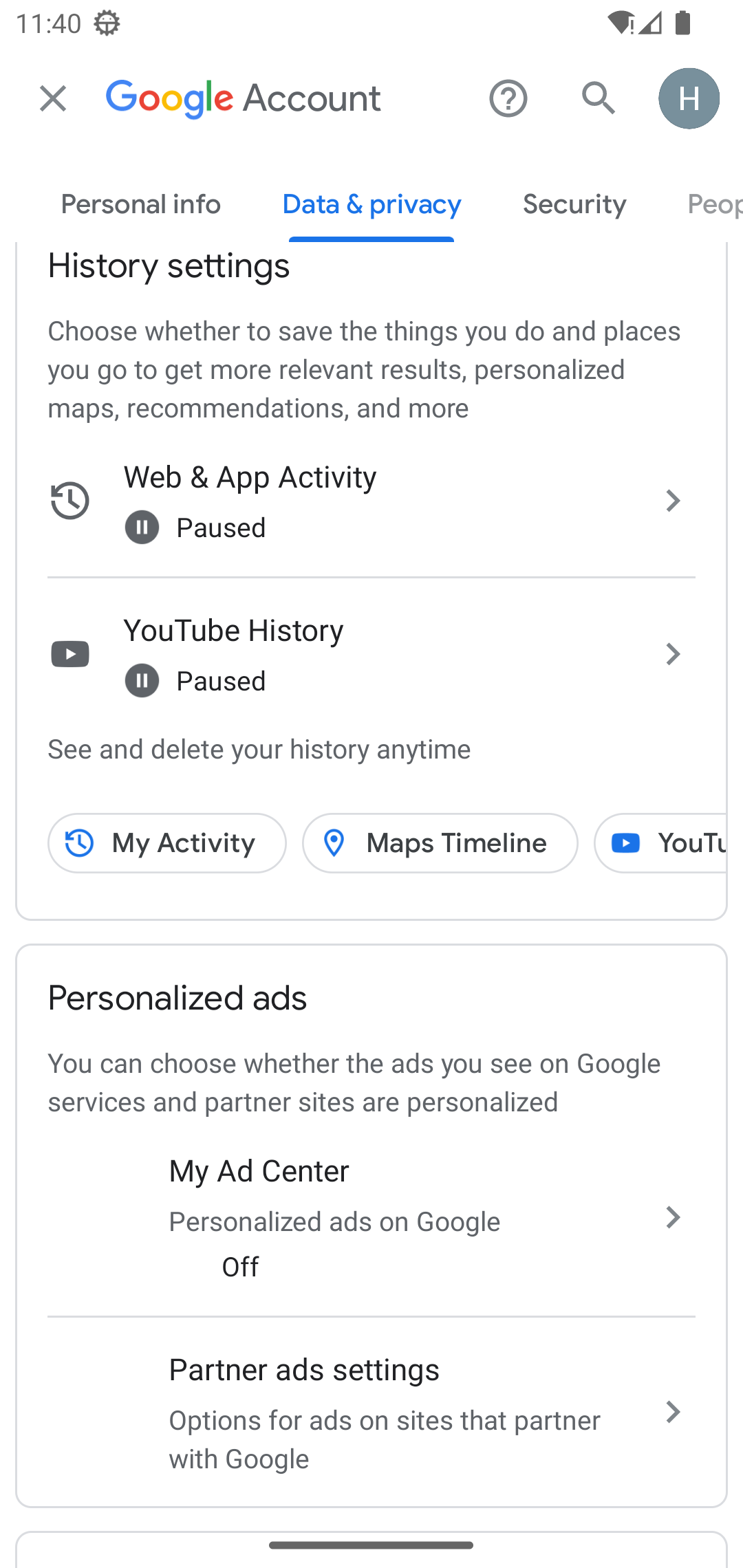
Task: Tap the YouTube History paused indicator
Action: (142, 681)
